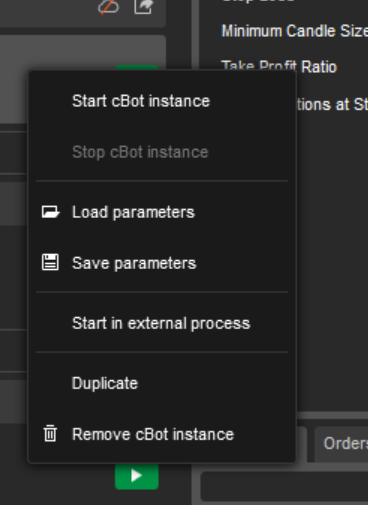
Task: Click the trash can icon in the menu
Action: point(50,433)
